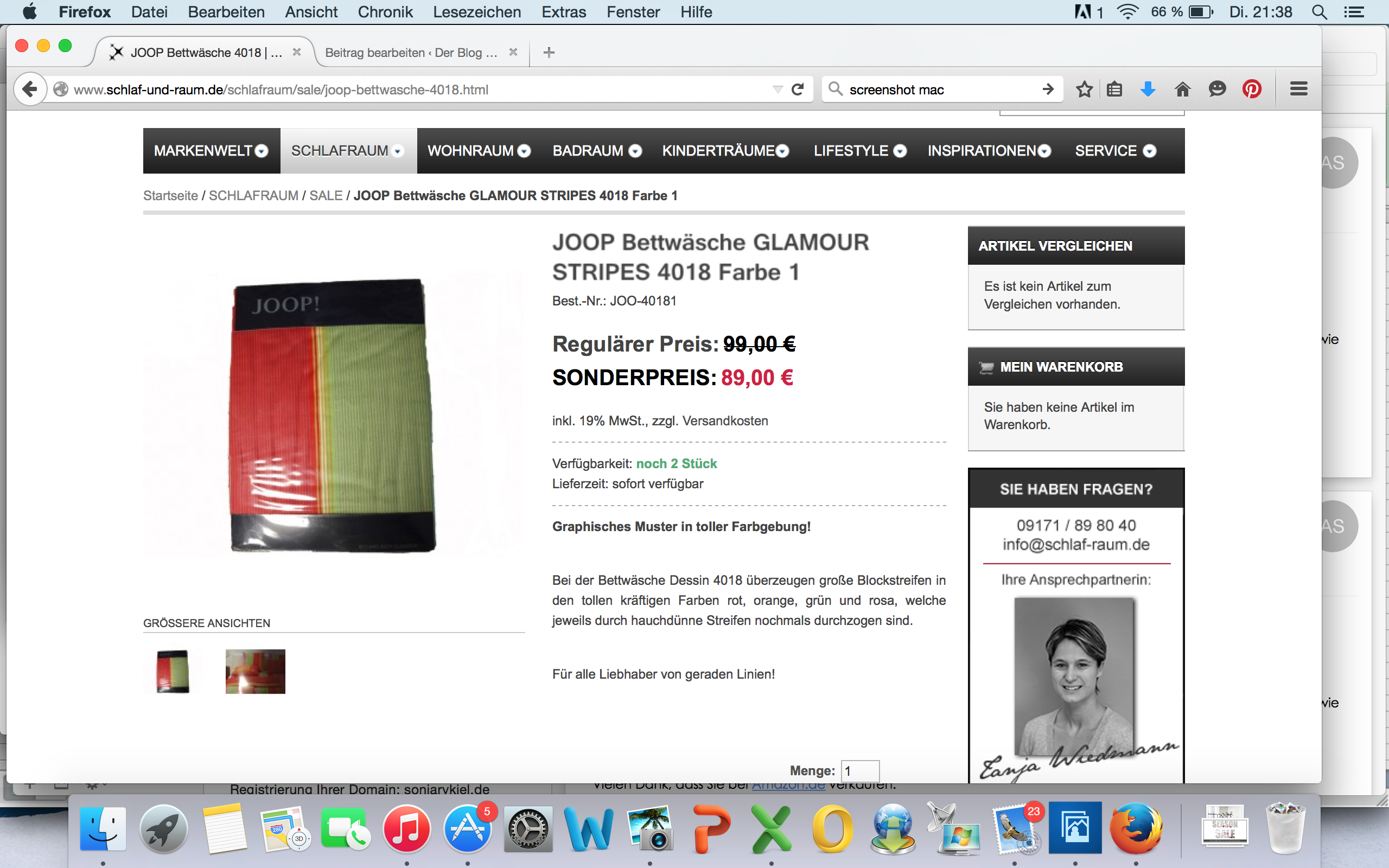
Task: Reload the page with the refresh icon
Action: coord(798,89)
